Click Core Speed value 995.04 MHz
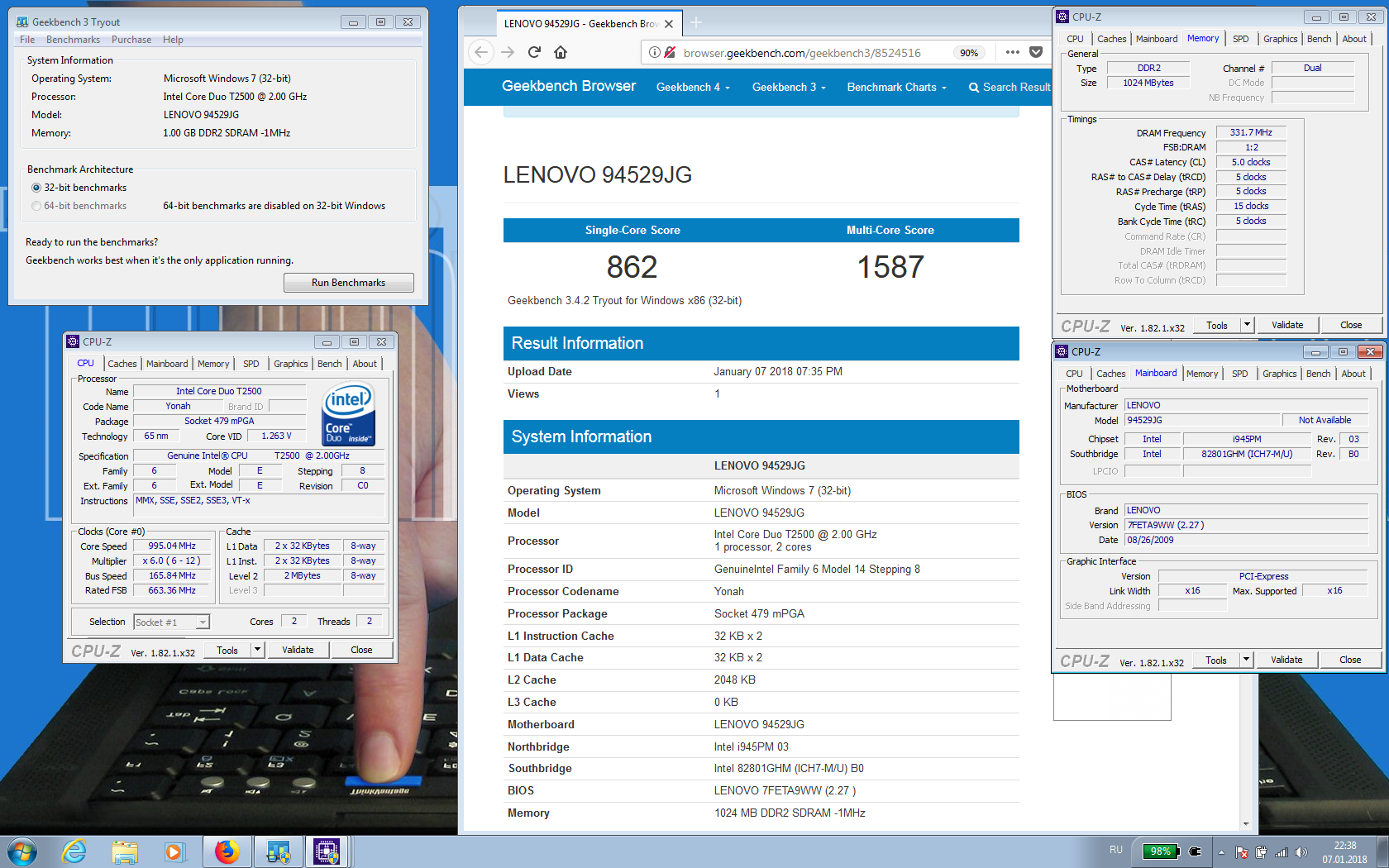The width and height of the screenshot is (1389, 868). 172,546
